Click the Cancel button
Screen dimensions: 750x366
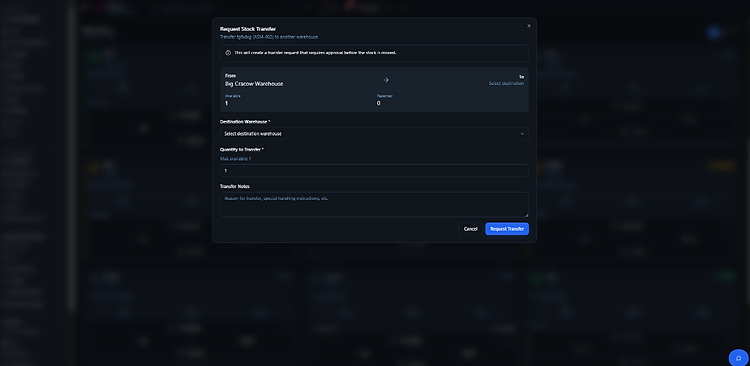click(470, 229)
